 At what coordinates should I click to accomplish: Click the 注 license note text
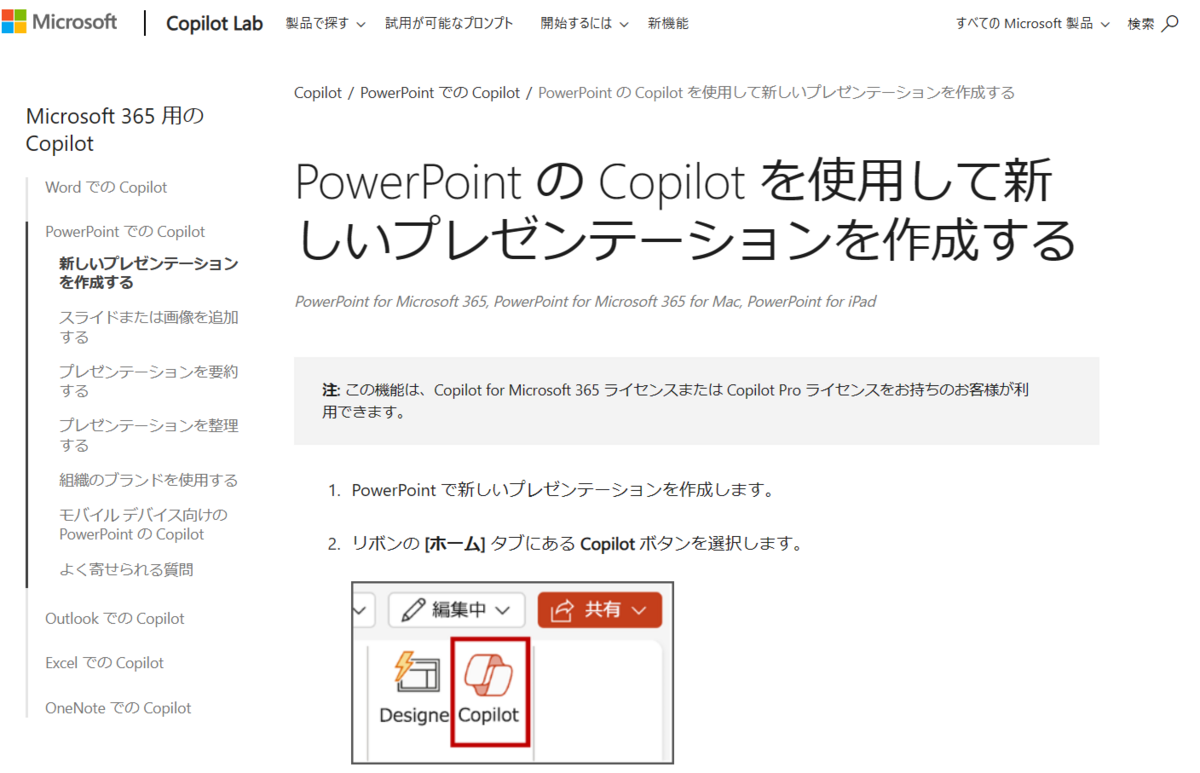click(675, 400)
